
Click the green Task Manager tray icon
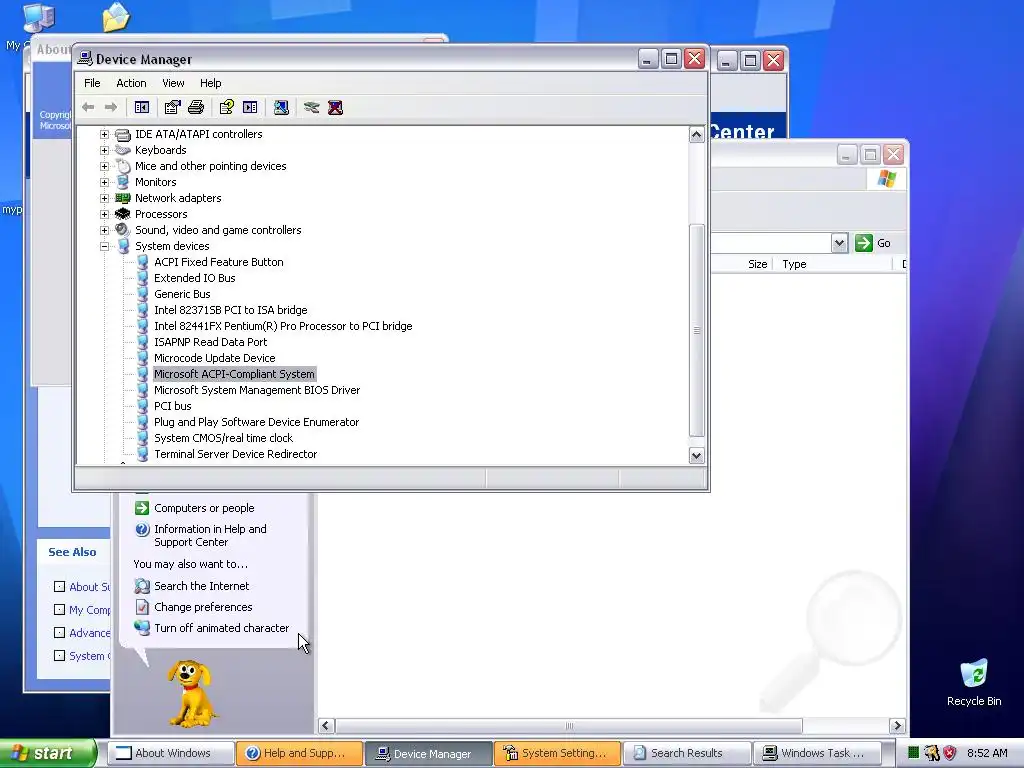[x=914, y=753]
